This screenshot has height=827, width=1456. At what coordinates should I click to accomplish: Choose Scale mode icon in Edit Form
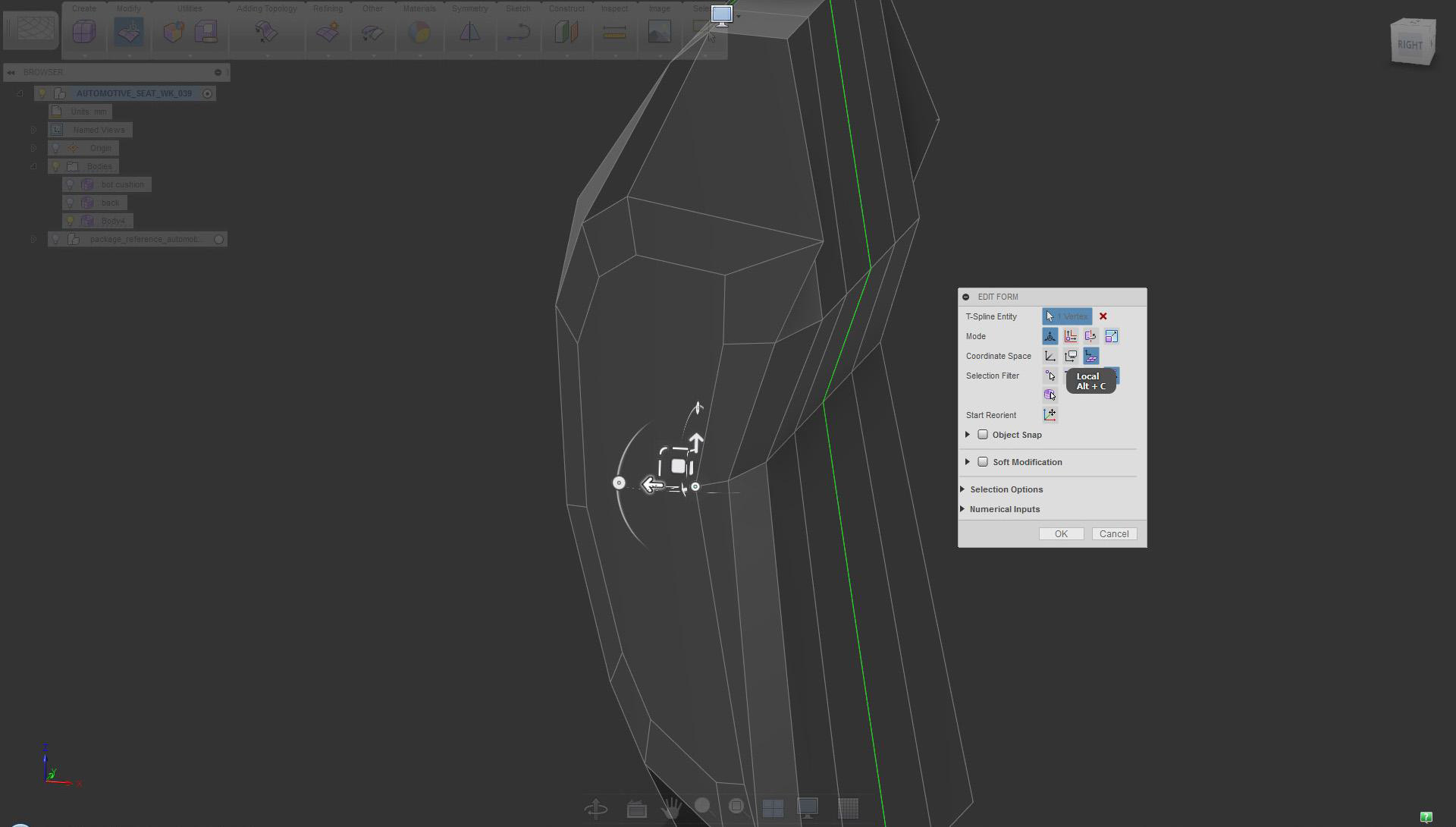(x=1112, y=336)
